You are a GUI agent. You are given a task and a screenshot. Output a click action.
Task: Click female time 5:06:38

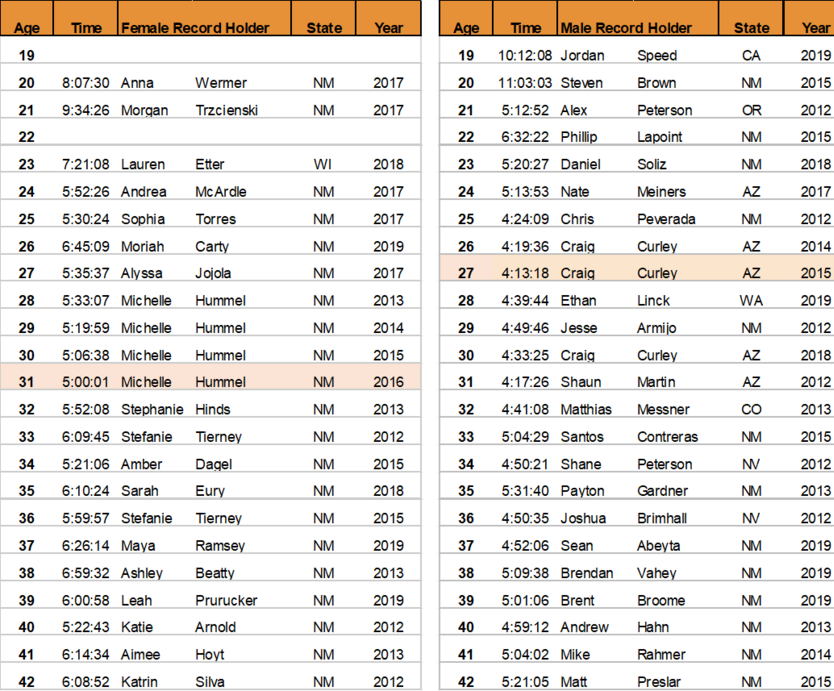(86, 355)
